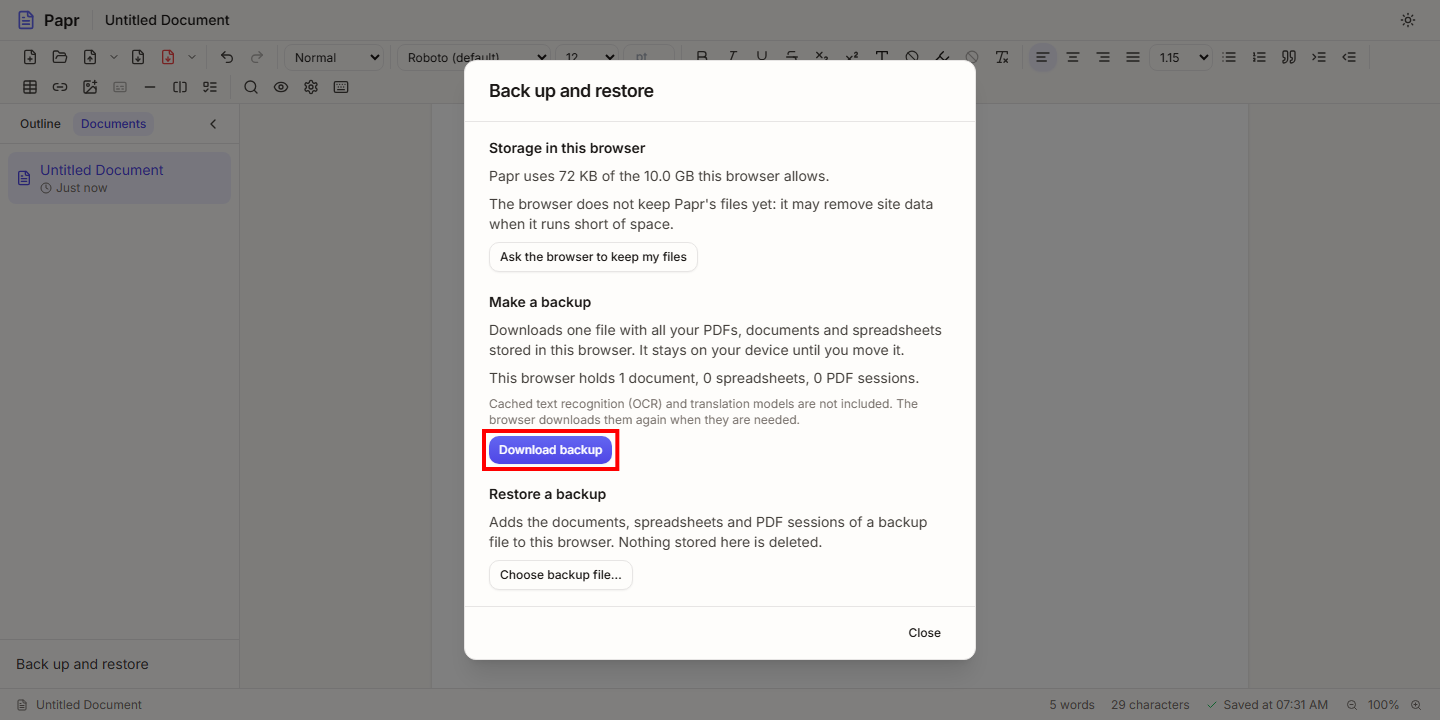Expand the PDF export options chevron
The width and height of the screenshot is (1440, 720).
192,57
